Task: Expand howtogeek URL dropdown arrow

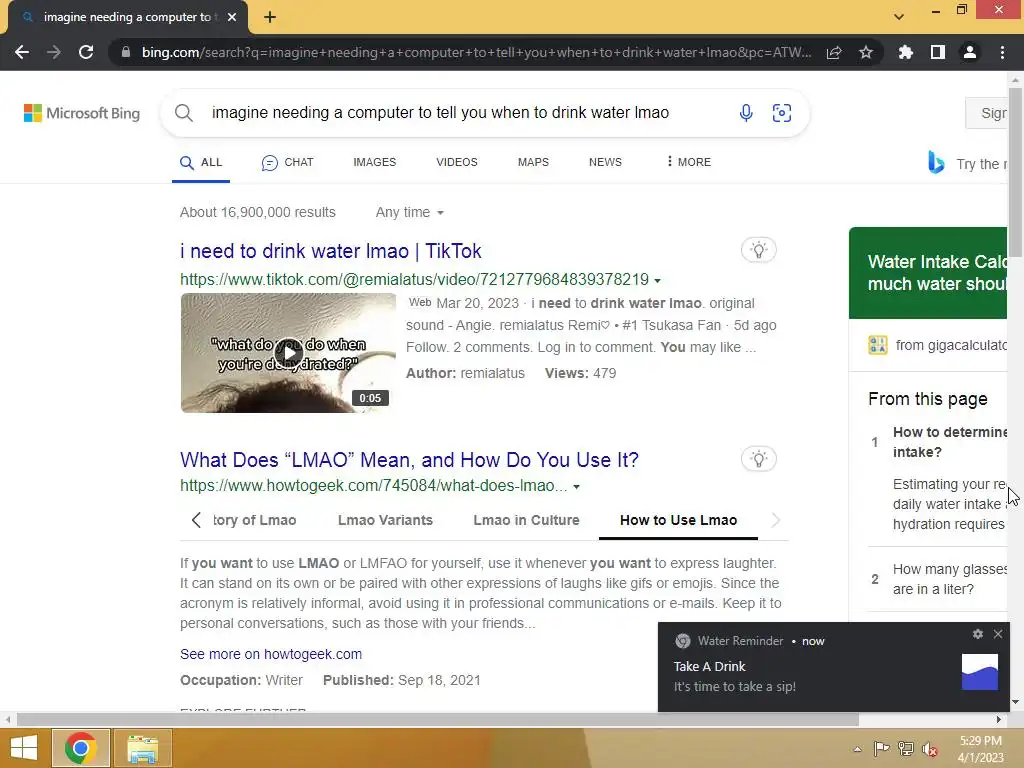Action: pyautogui.click(x=577, y=487)
